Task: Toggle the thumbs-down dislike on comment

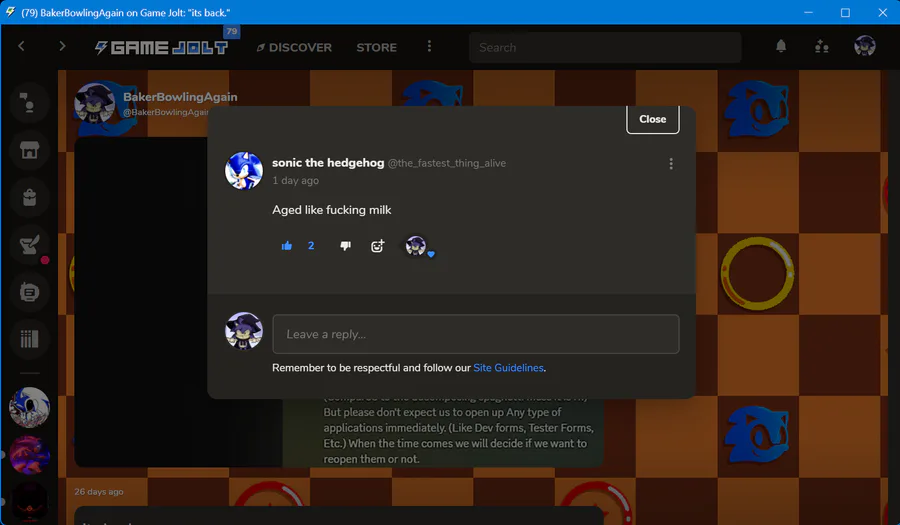Action: tap(346, 246)
